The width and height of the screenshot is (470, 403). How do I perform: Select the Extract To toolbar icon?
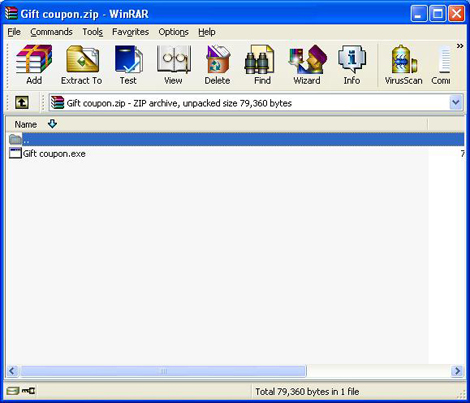pyautogui.click(x=82, y=65)
